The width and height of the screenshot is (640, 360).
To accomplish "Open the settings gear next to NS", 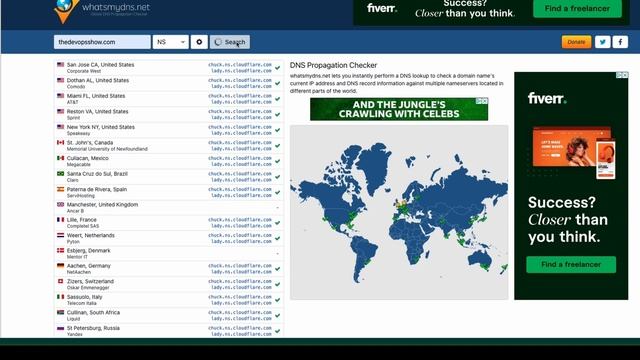I will (199, 42).
